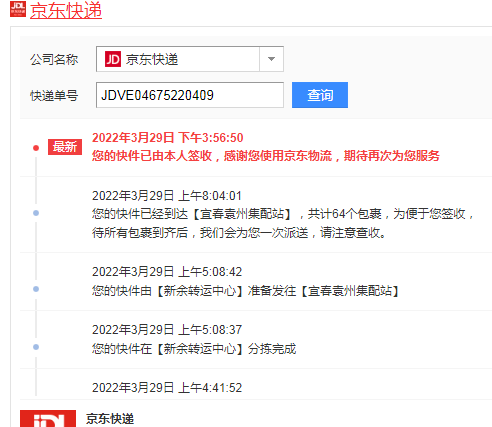Click the blue 查询 button
The image size is (492, 427).
click(x=320, y=95)
